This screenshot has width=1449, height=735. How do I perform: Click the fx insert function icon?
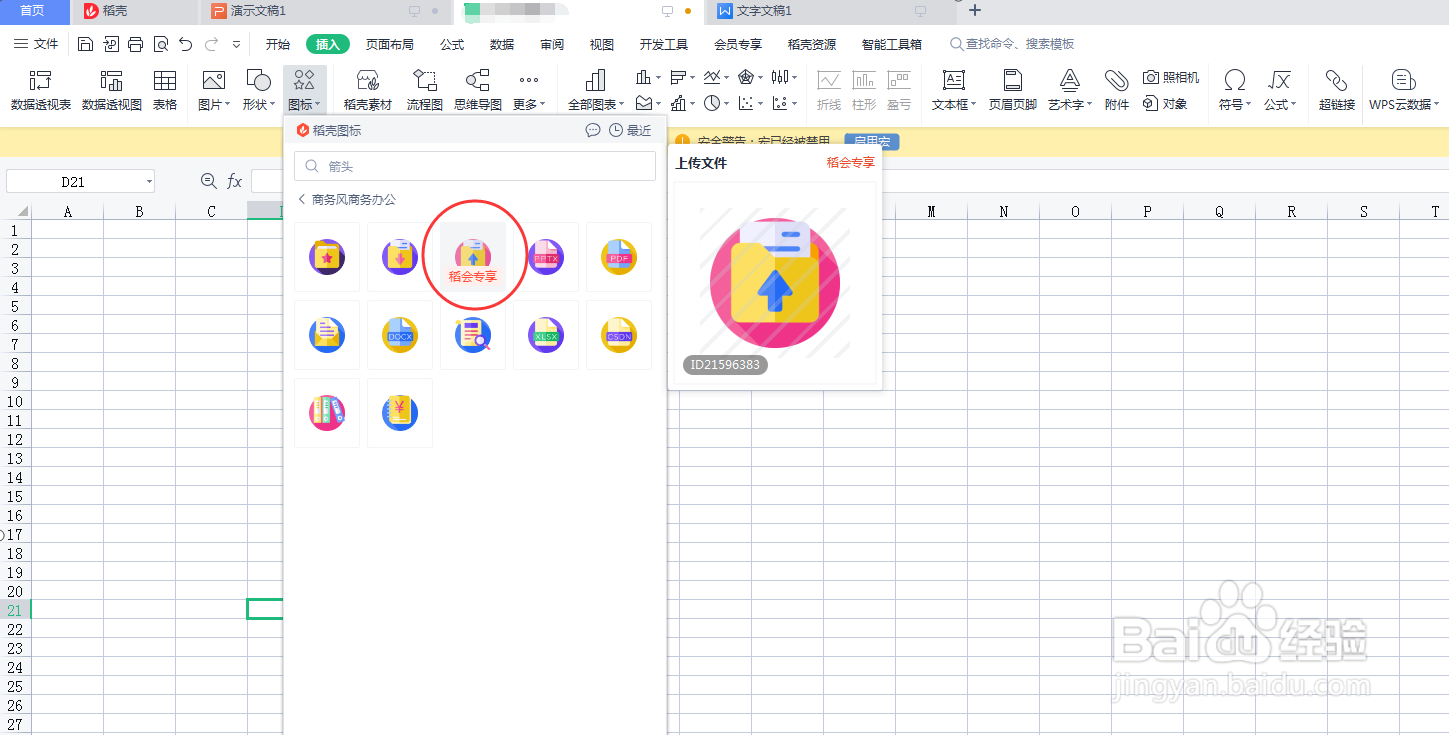click(x=235, y=181)
